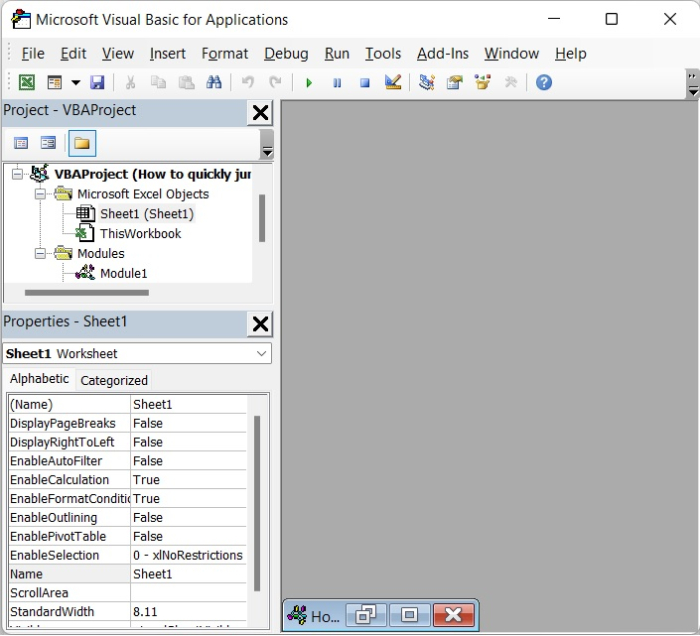
Task: Open the Window menu
Action: tap(512, 54)
